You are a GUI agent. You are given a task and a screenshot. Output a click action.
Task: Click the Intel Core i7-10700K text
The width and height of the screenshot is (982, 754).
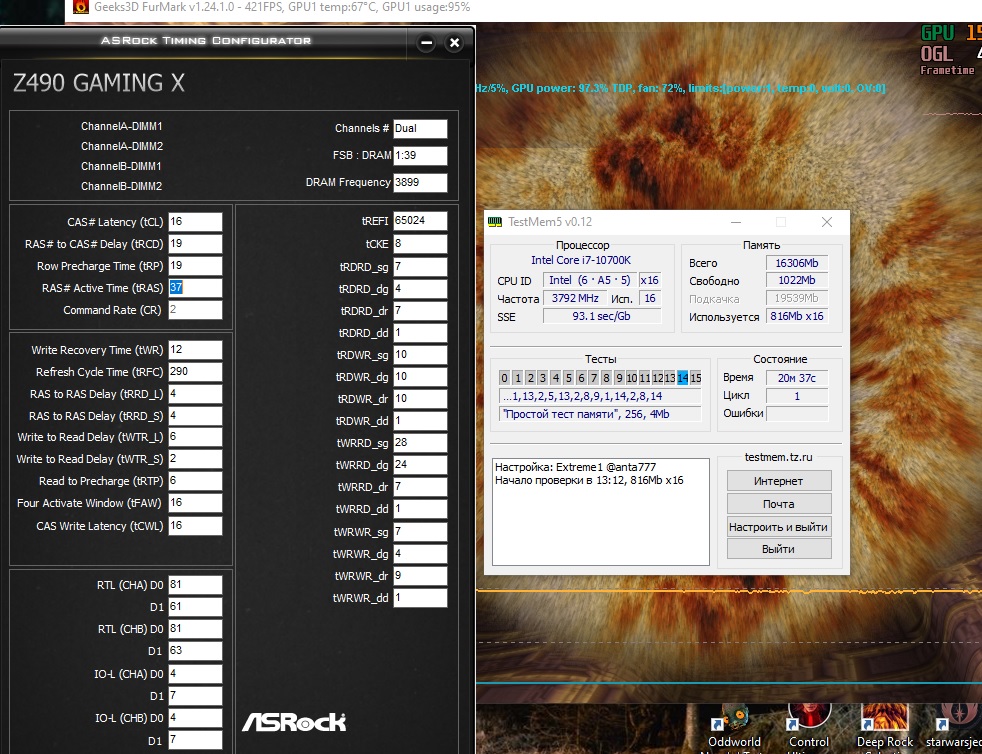pyautogui.click(x=581, y=260)
